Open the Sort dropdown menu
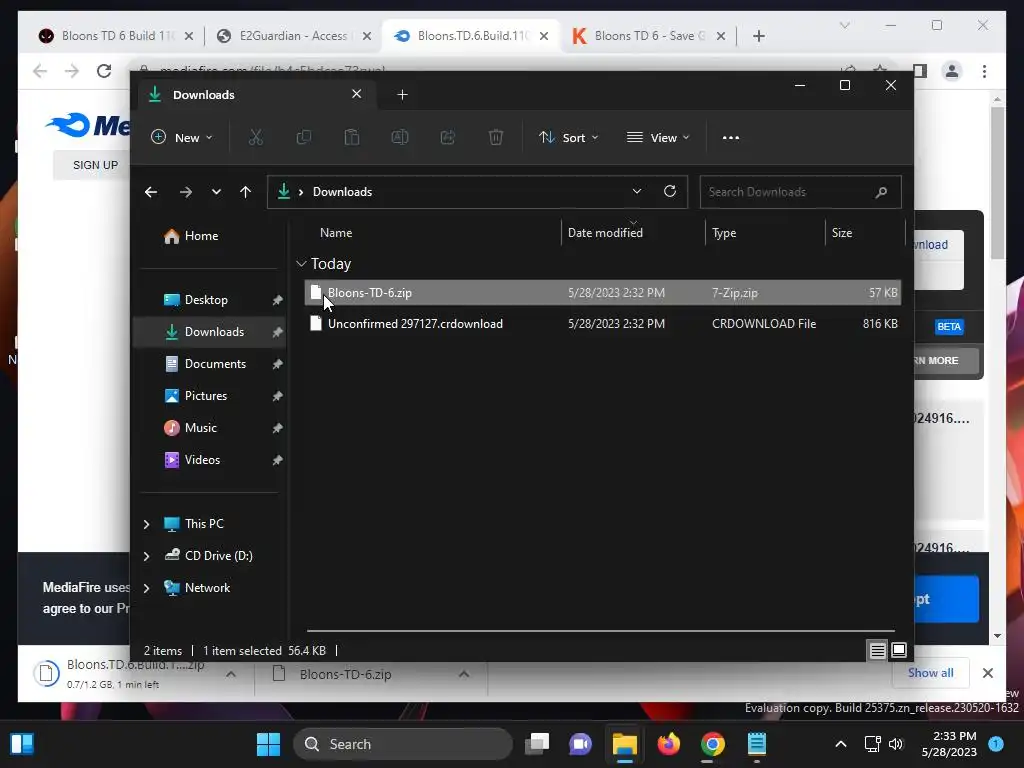Screen dimensions: 1024x768 (x=569, y=137)
